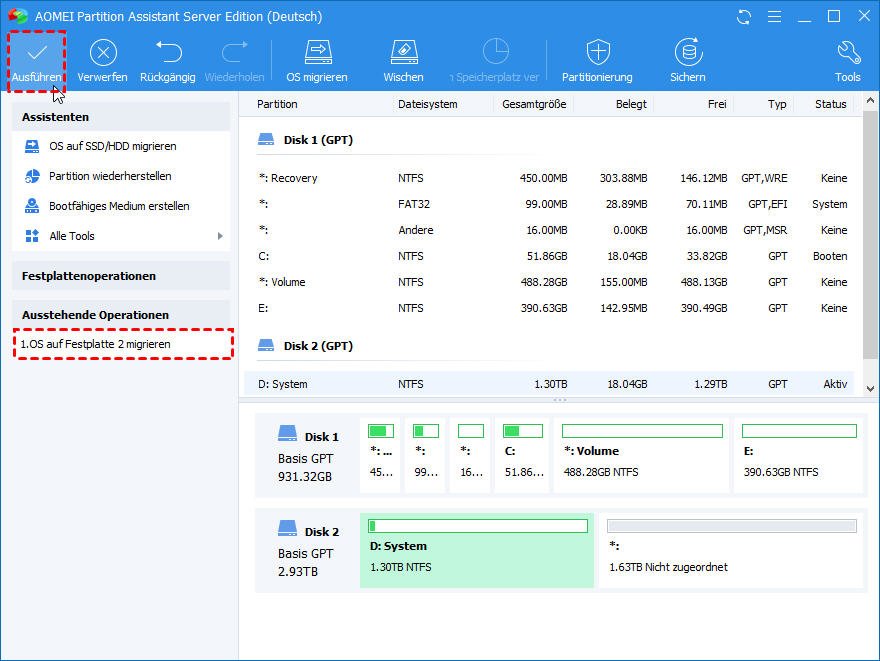
Task: Choose Bootfähiges Medium erstellen
Action: coord(119,206)
